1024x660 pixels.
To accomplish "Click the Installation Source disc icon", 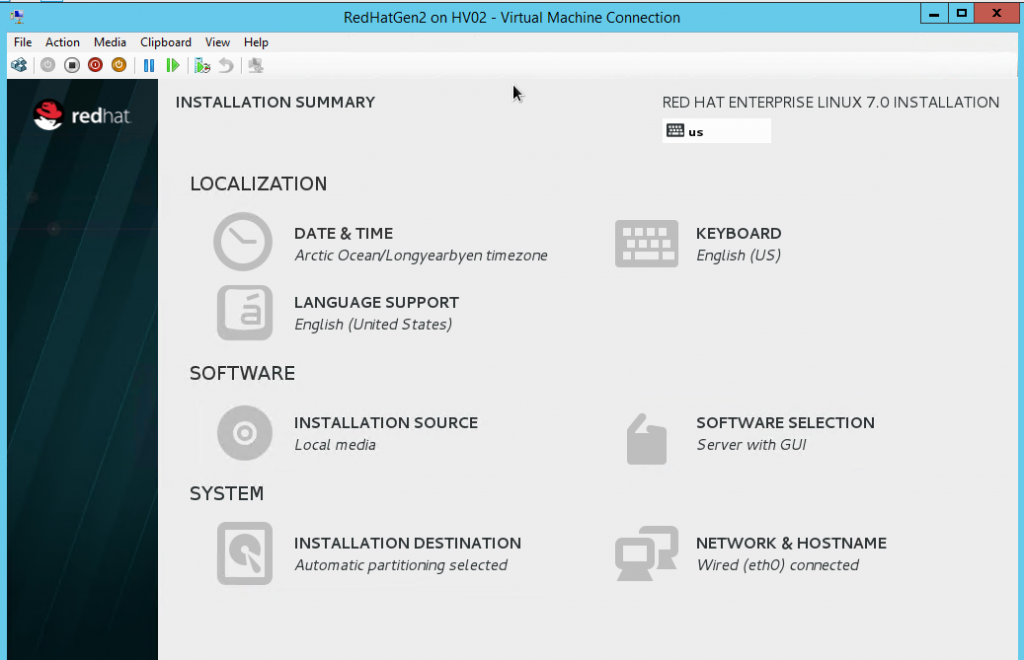I will (245, 433).
